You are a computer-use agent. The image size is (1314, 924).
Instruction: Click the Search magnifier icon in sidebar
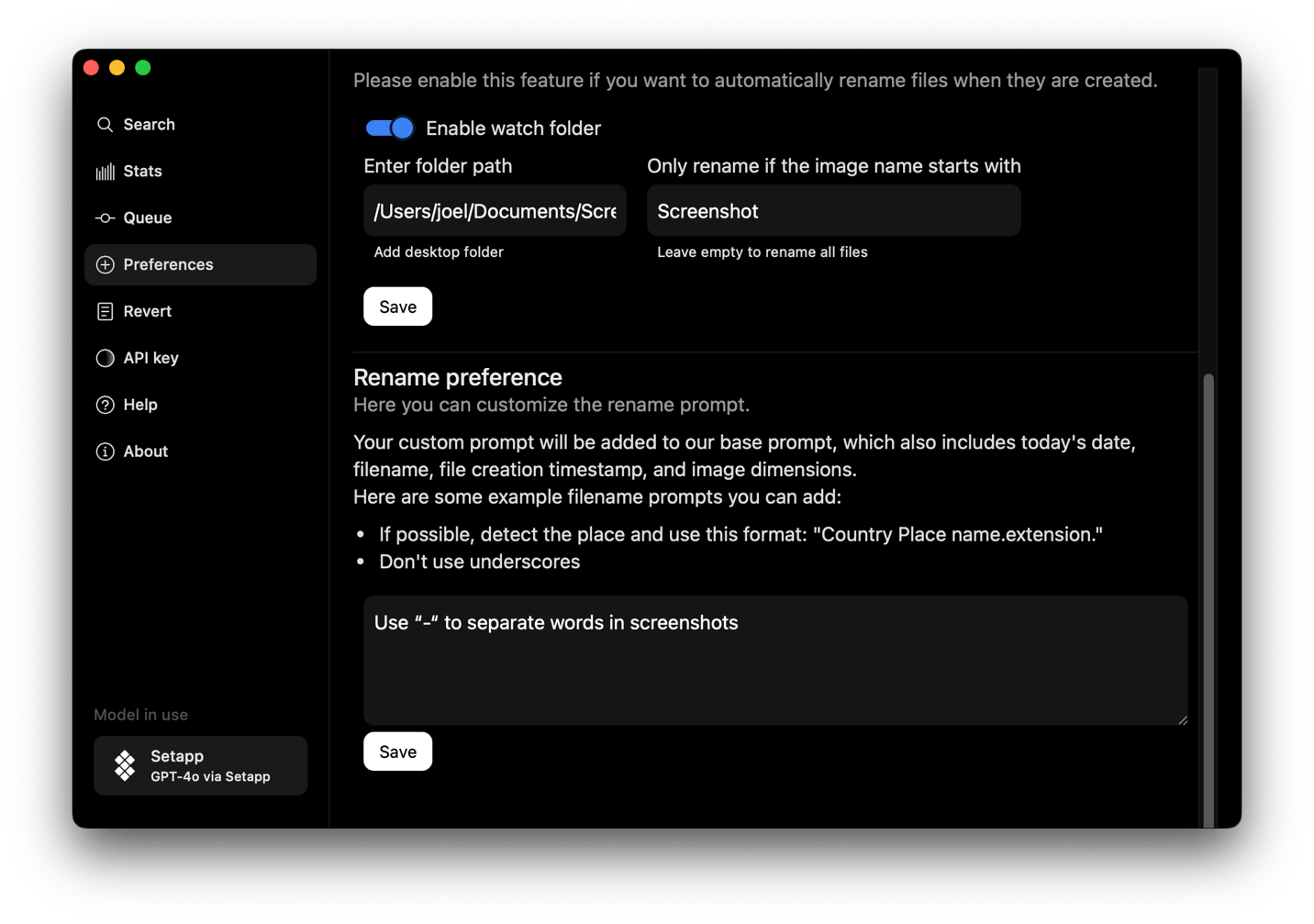coord(106,124)
